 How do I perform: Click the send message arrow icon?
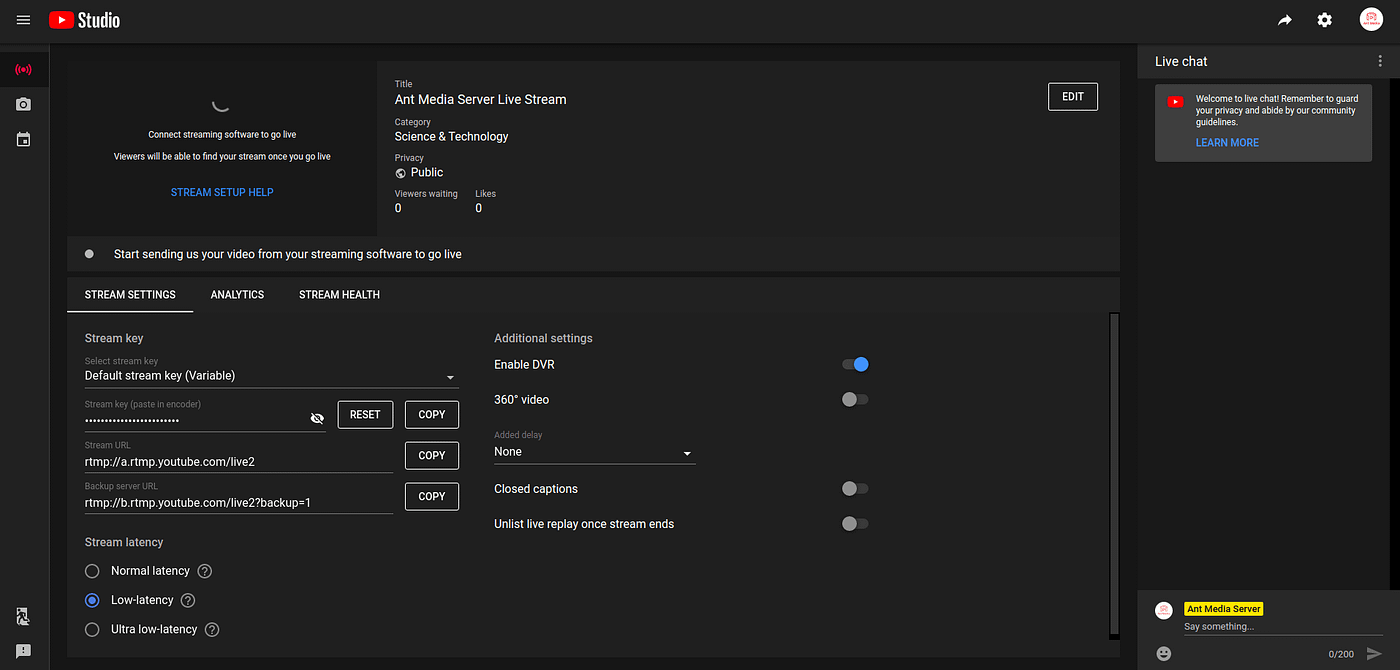(x=1374, y=653)
